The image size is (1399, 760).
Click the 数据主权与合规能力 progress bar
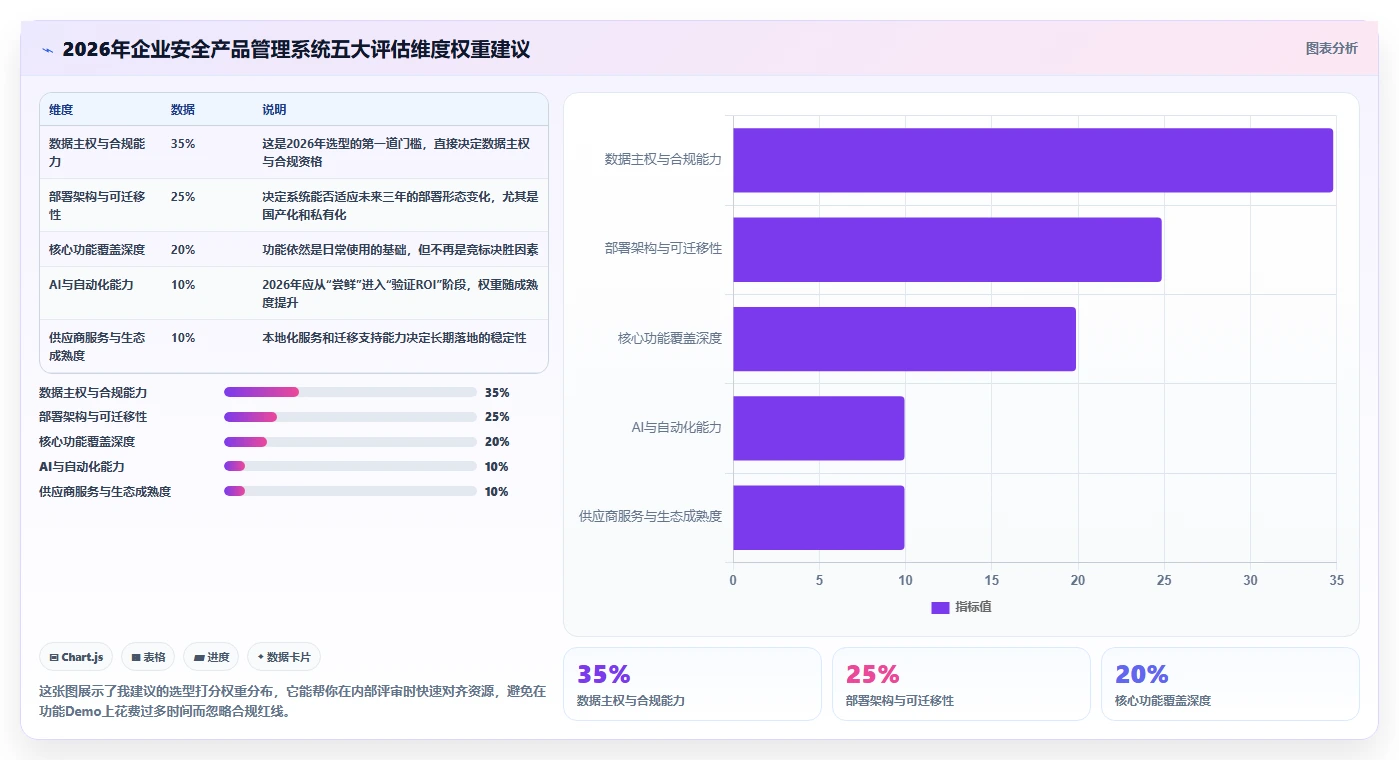[350, 392]
